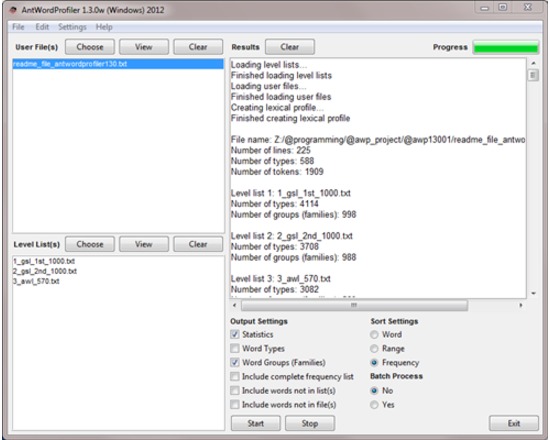Click the results horizontal scrollbar thumb
Viewport: 550px width, 440px height.
coord(354,305)
